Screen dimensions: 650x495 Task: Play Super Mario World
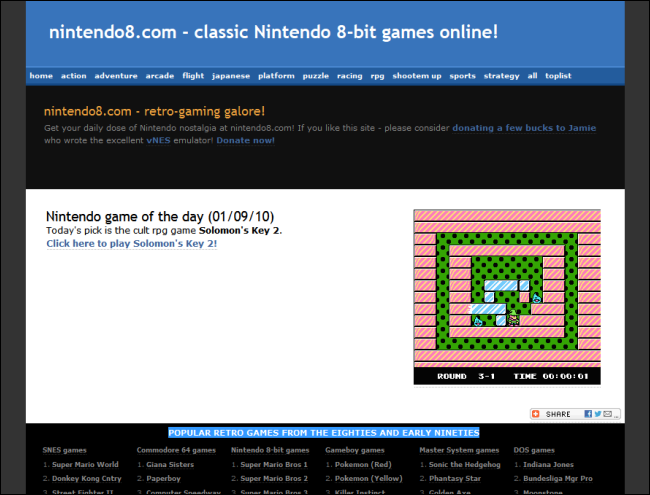point(85,465)
